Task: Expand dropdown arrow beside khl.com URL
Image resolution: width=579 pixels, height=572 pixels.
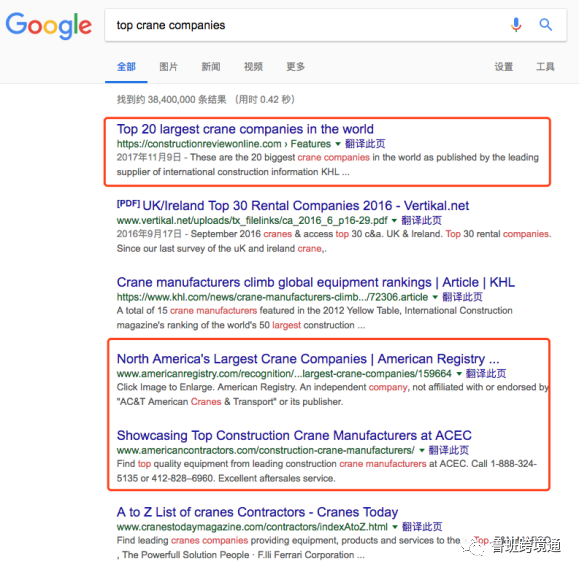Action: tap(435, 297)
